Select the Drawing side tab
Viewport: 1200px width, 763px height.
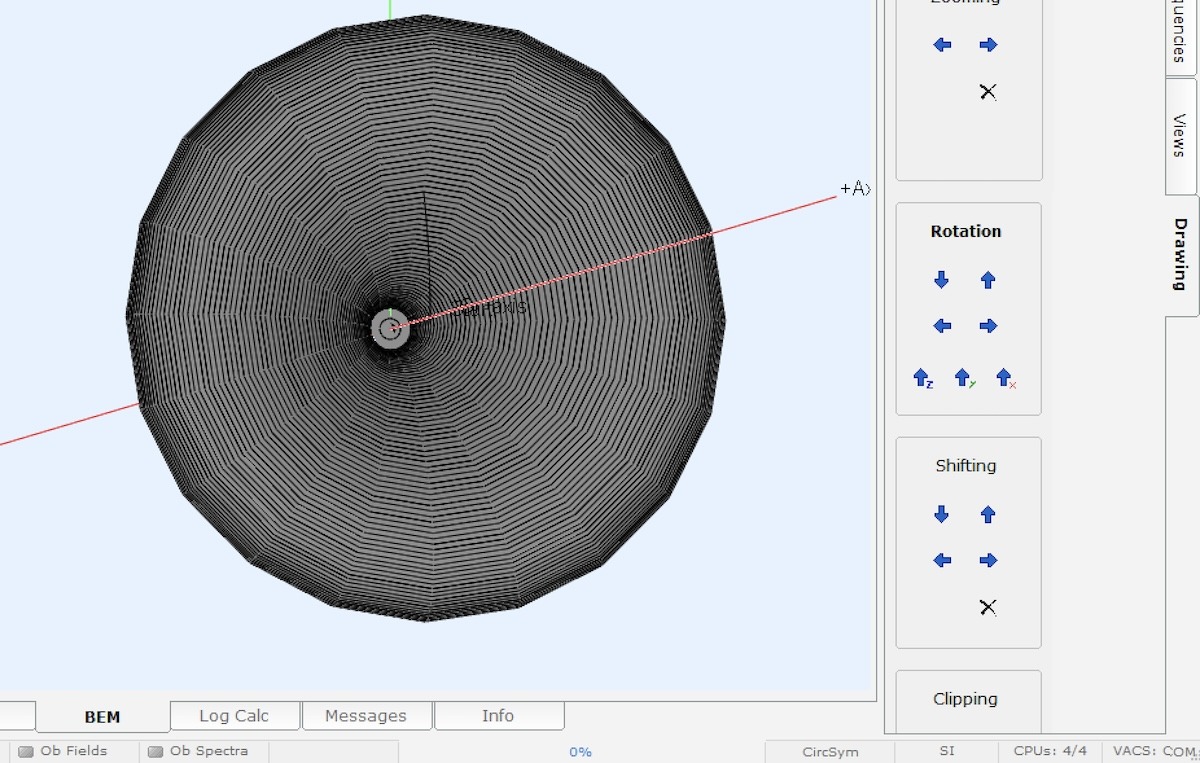(1181, 254)
